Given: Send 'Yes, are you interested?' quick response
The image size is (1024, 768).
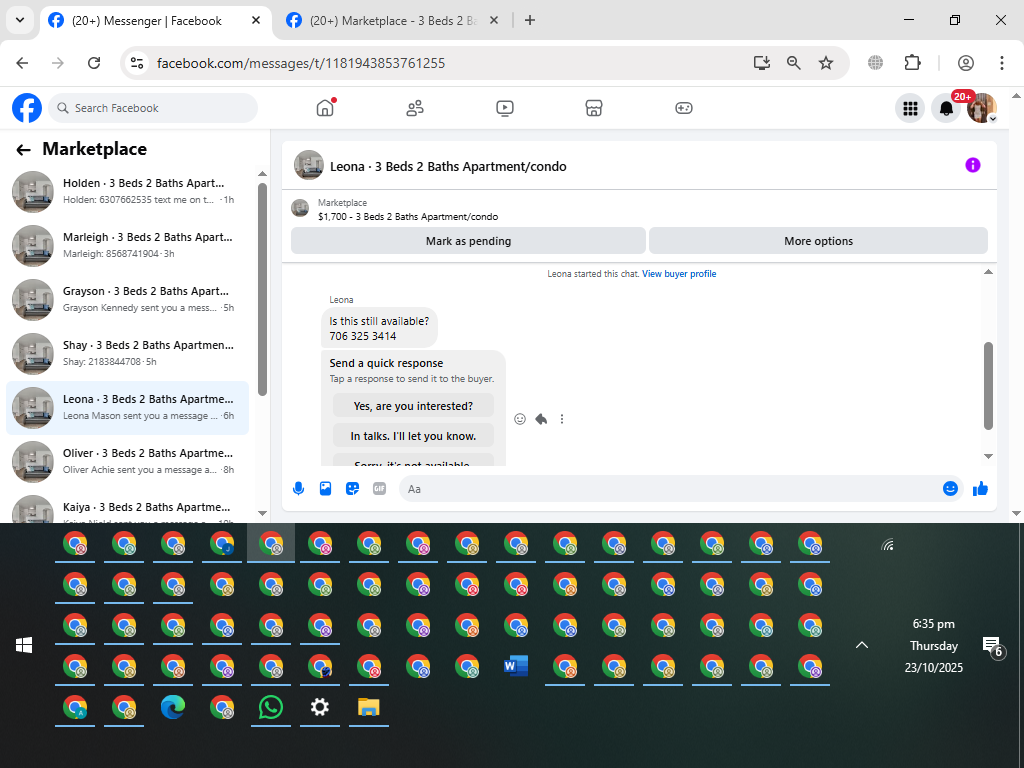Looking at the screenshot, I should click(413, 406).
